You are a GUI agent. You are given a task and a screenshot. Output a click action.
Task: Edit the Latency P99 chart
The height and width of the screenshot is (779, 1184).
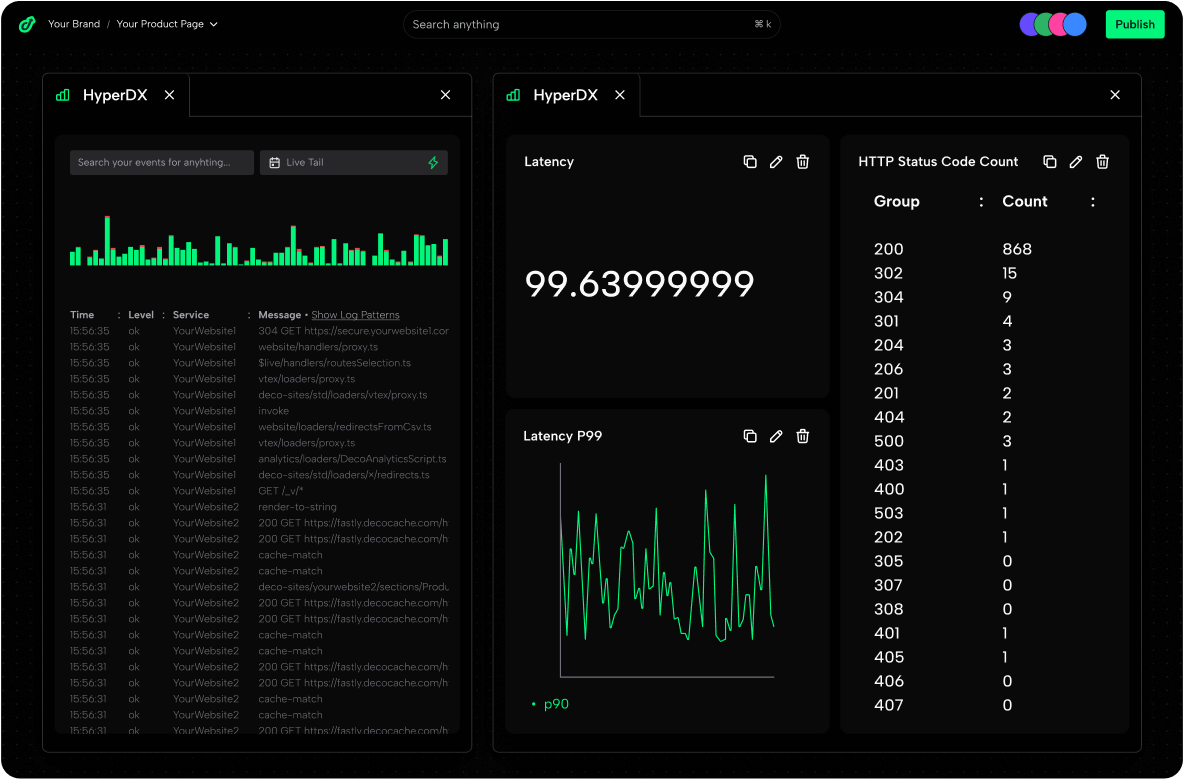point(776,436)
